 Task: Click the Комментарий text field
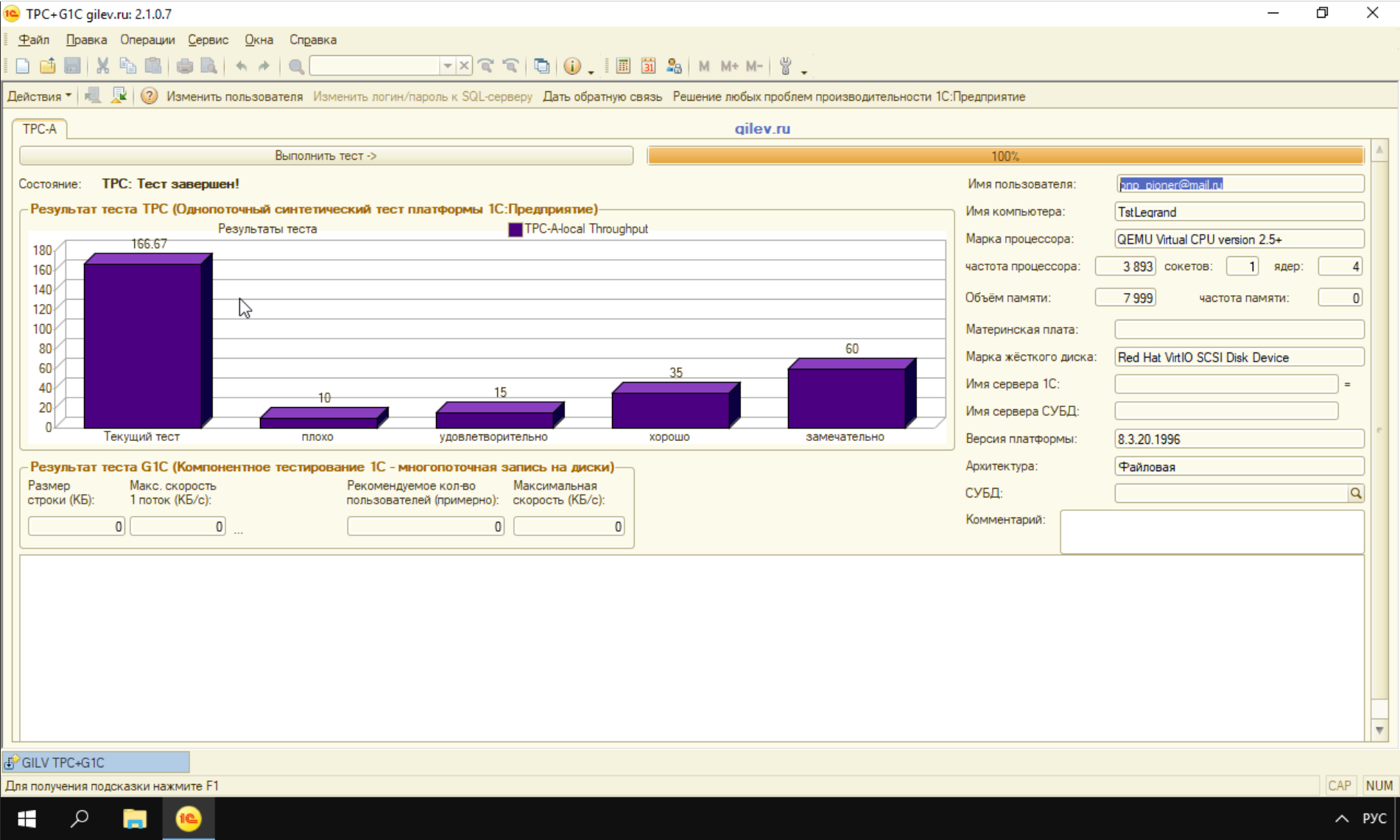(1211, 532)
